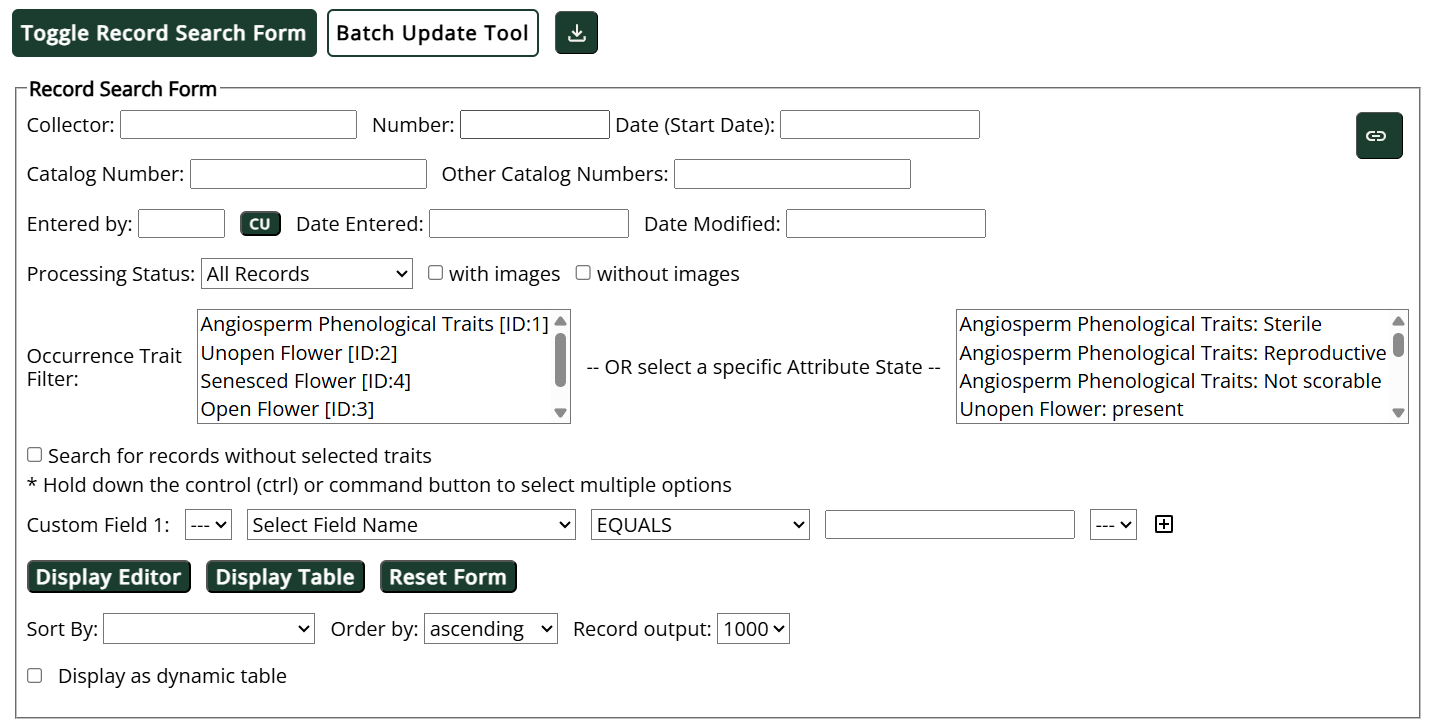Focus the Date (Start Date) field

880,125
